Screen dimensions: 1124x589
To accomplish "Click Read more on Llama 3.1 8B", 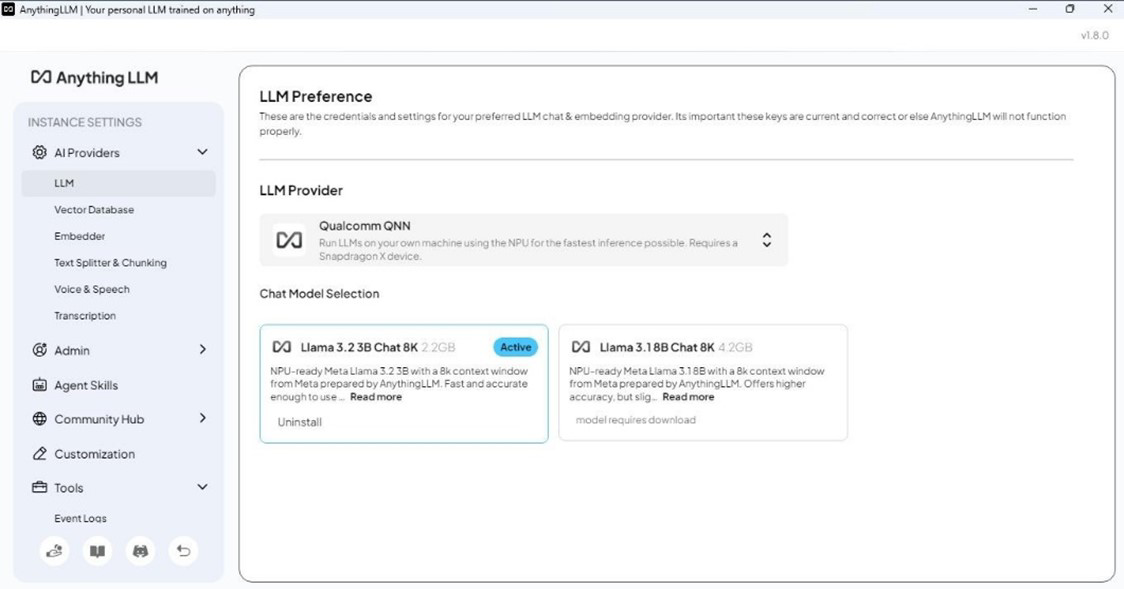I will (x=688, y=397).
